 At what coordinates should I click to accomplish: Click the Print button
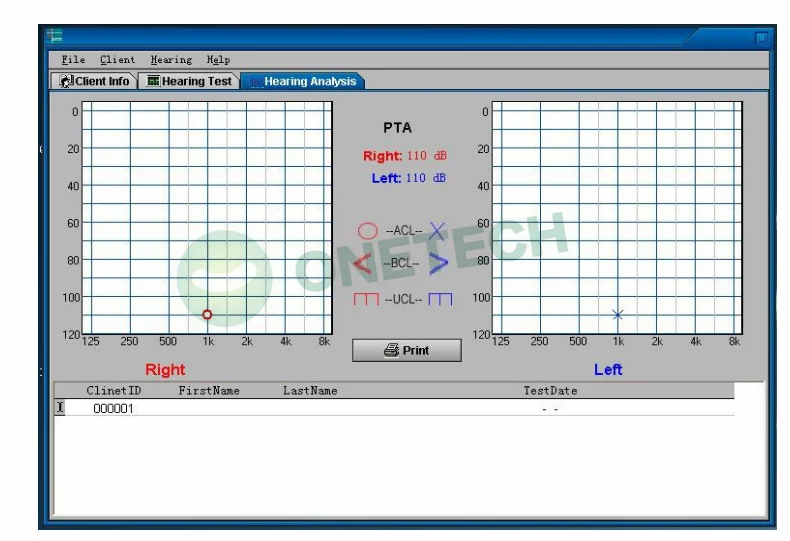tap(407, 350)
